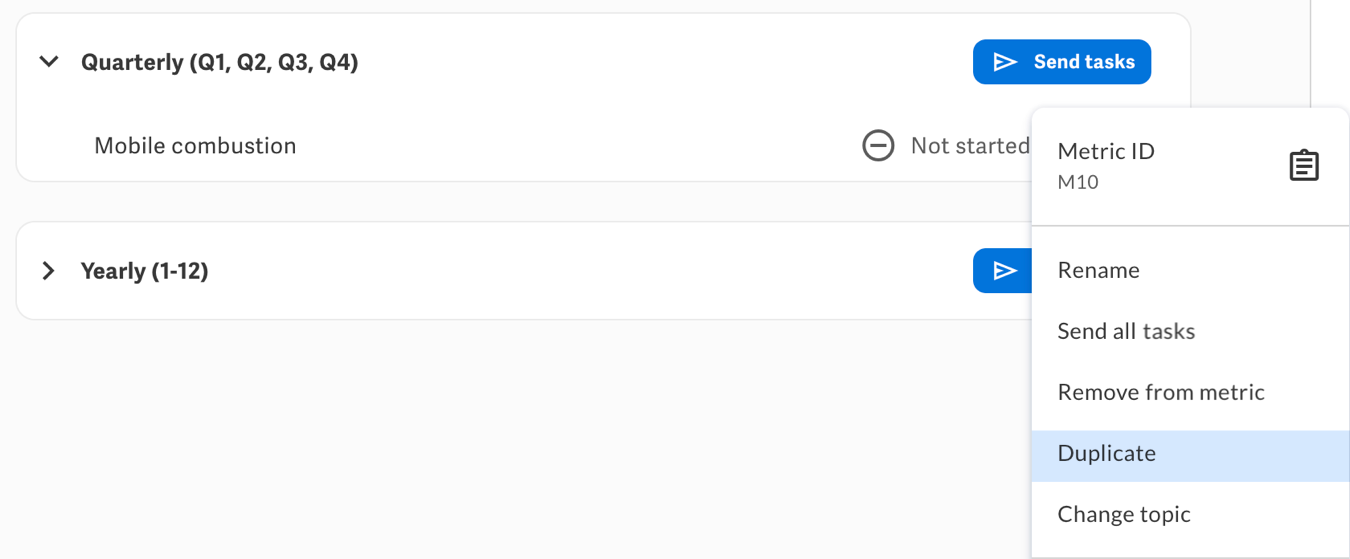This screenshot has width=1350, height=559.
Task: Click the Metric ID label in the menu
Action: [x=1106, y=152]
